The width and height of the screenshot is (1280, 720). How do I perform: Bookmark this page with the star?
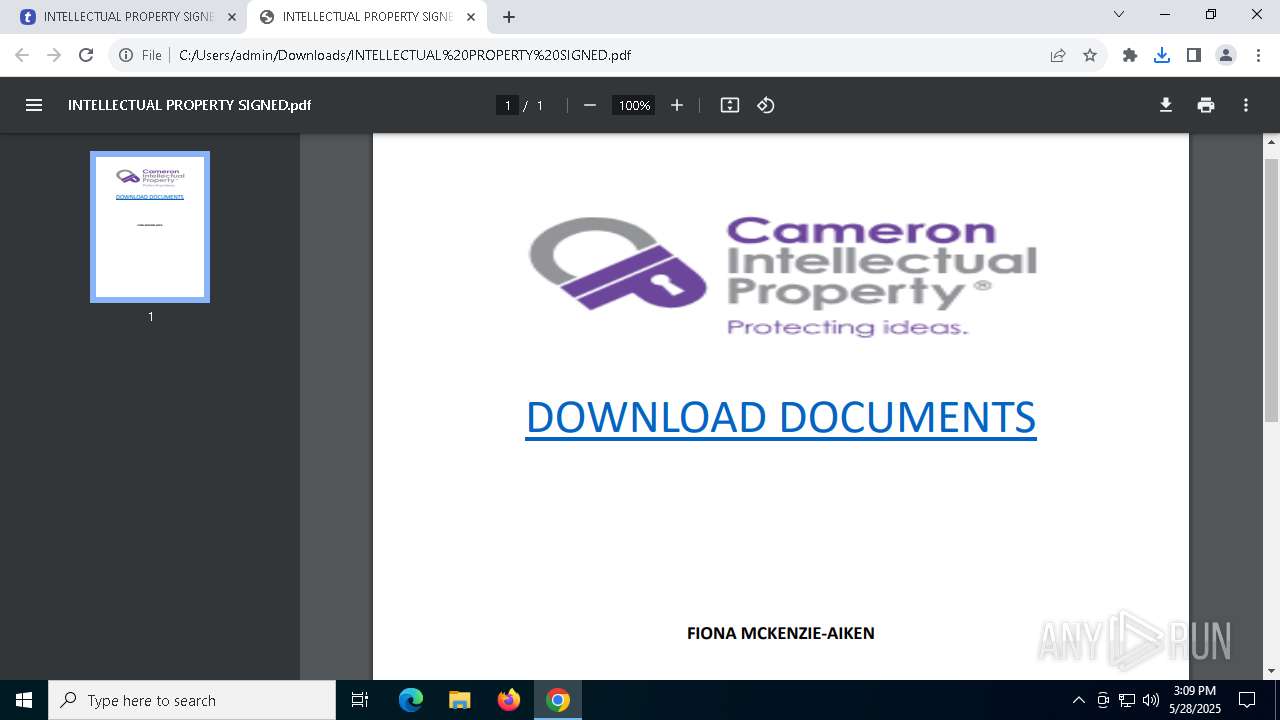(1090, 55)
